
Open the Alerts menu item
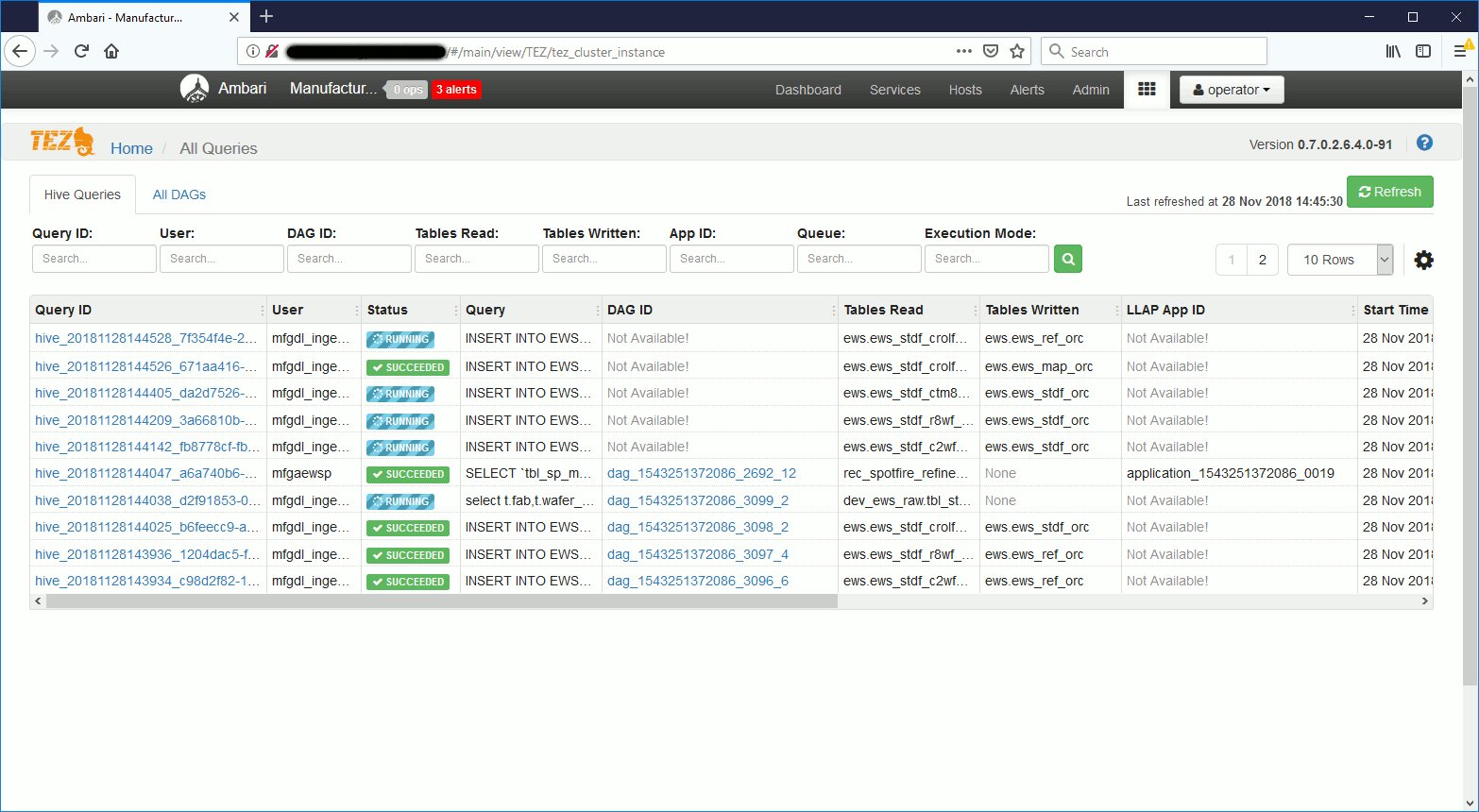[x=1028, y=90]
